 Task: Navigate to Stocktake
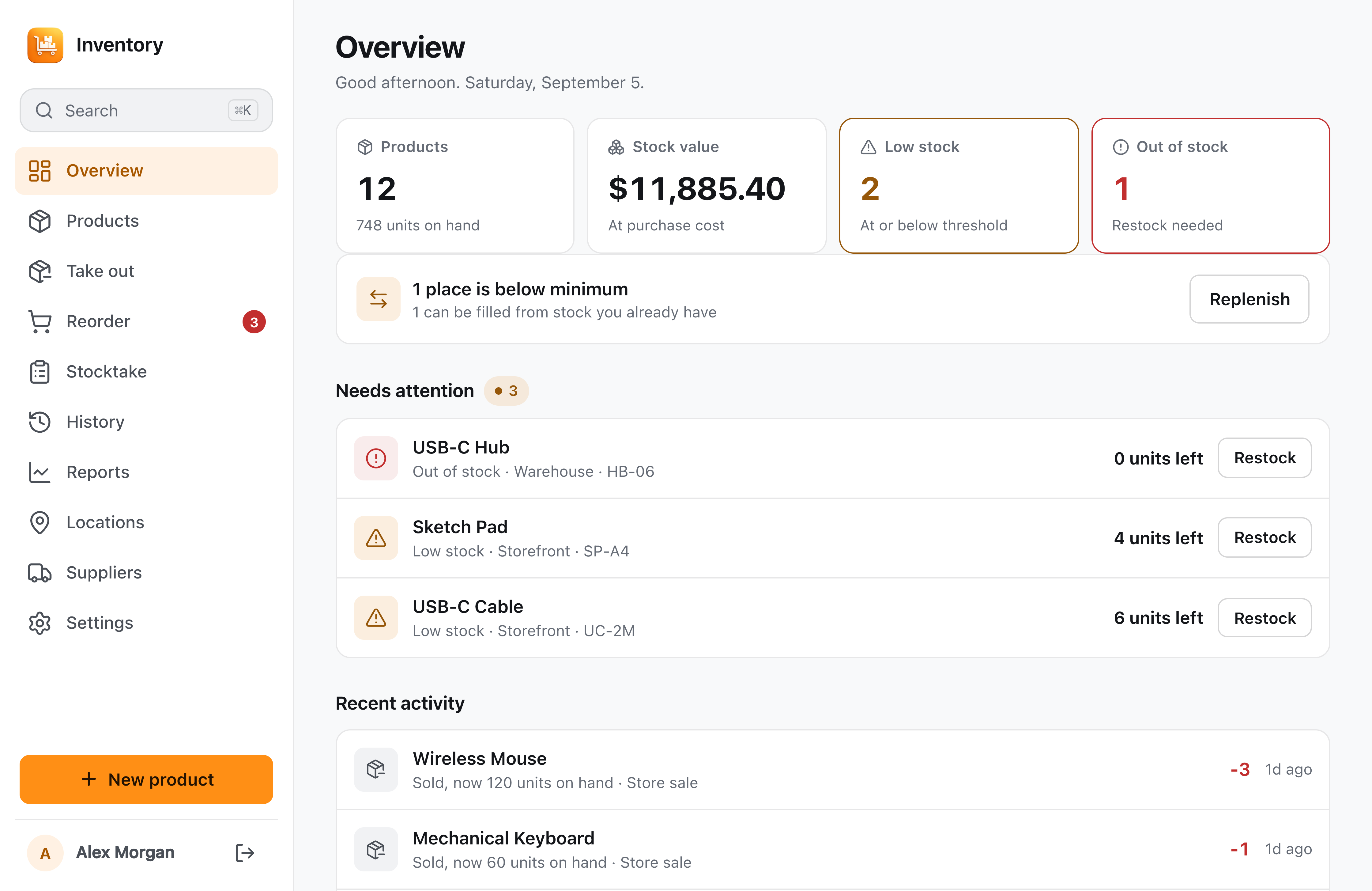point(146,371)
